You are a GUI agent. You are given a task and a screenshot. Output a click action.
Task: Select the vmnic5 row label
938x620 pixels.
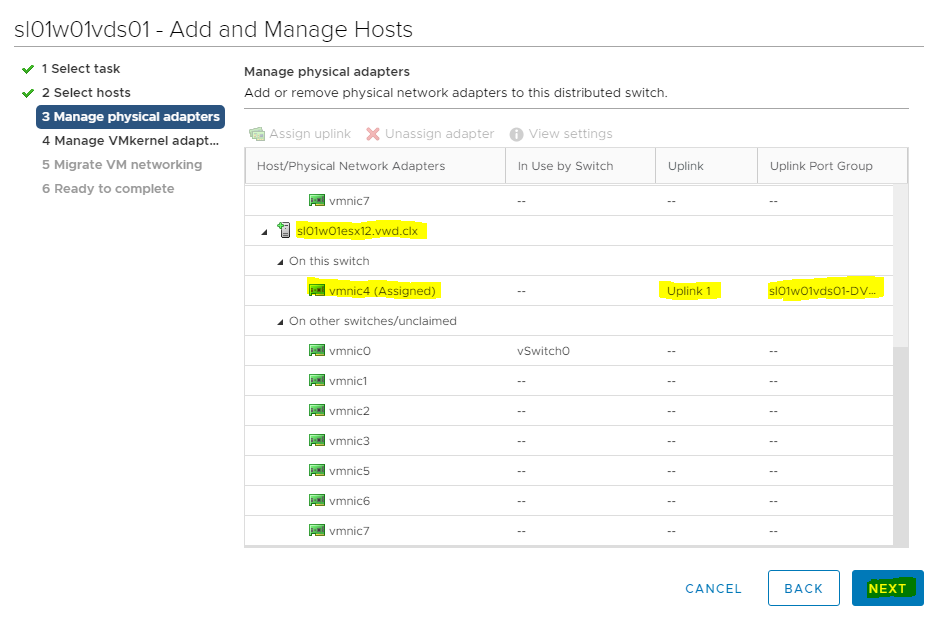click(349, 470)
